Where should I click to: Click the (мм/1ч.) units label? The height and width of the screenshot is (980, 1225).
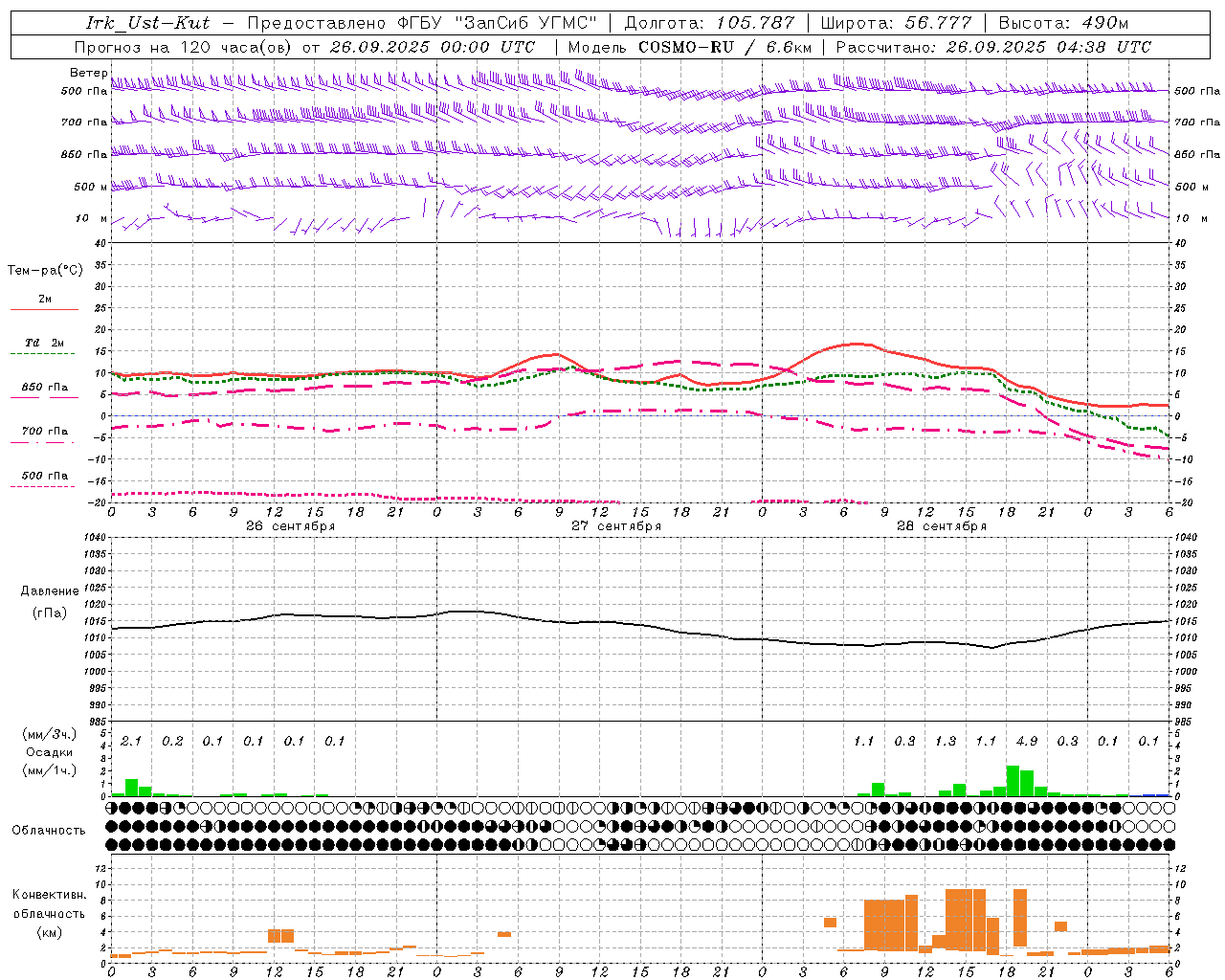pyautogui.click(x=50, y=770)
